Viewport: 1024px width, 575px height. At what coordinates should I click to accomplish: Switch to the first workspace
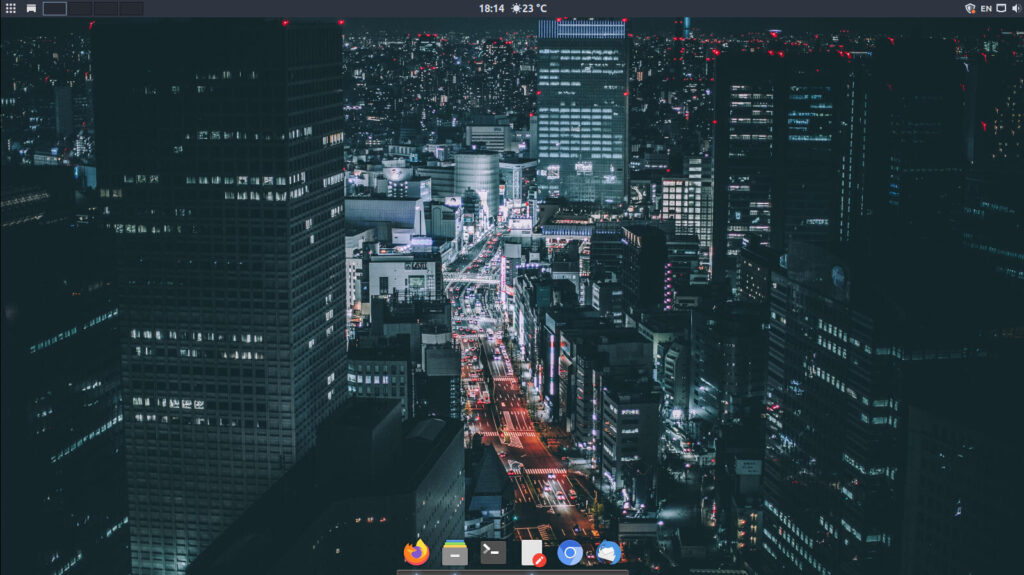click(x=55, y=8)
